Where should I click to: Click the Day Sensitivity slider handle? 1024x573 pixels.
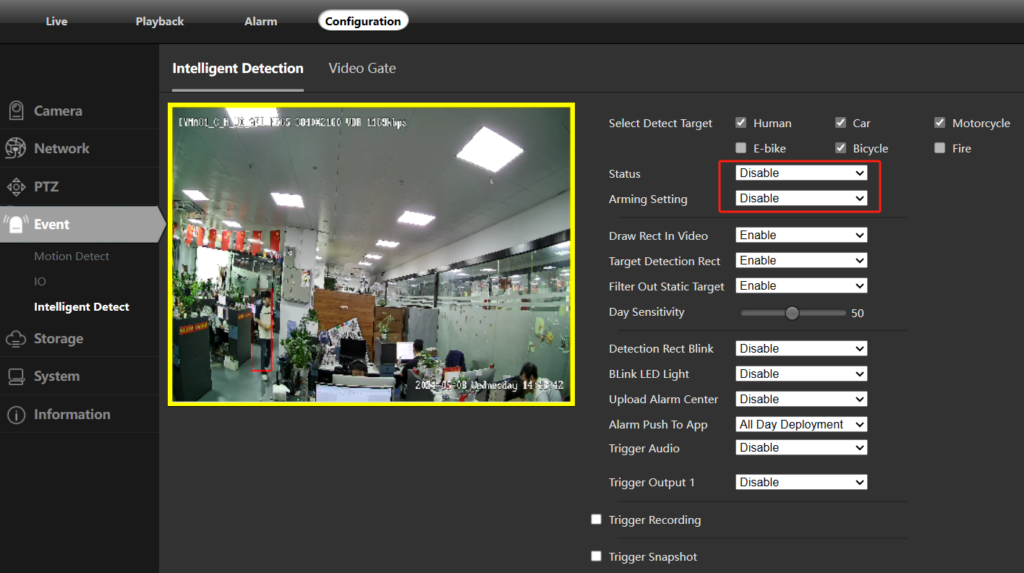tap(792, 313)
